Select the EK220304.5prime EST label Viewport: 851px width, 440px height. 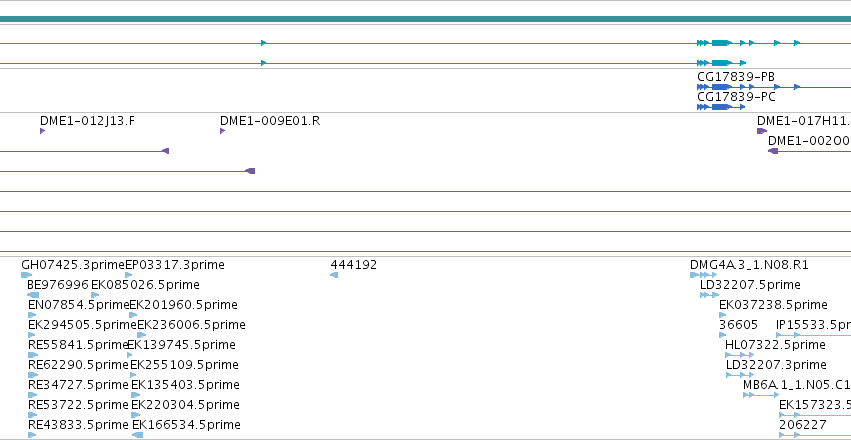(185, 405)
